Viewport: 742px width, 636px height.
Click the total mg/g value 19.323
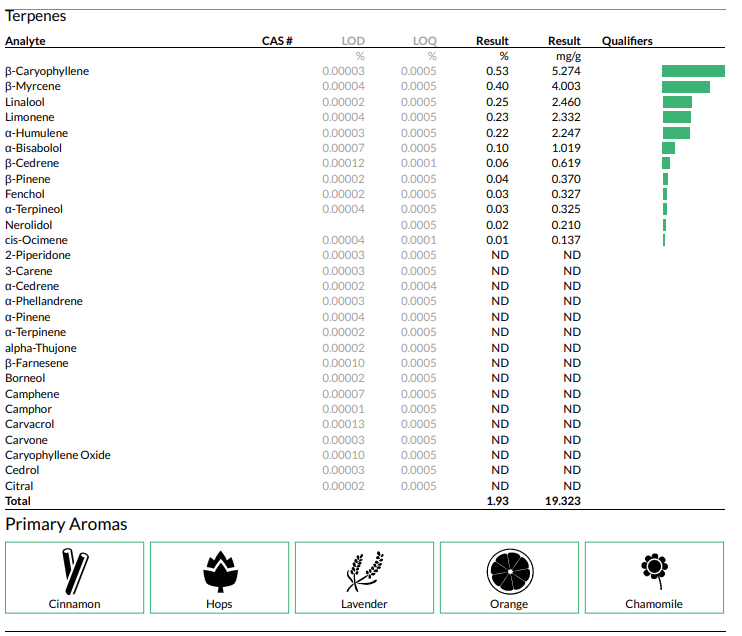[x=563, y=501]
